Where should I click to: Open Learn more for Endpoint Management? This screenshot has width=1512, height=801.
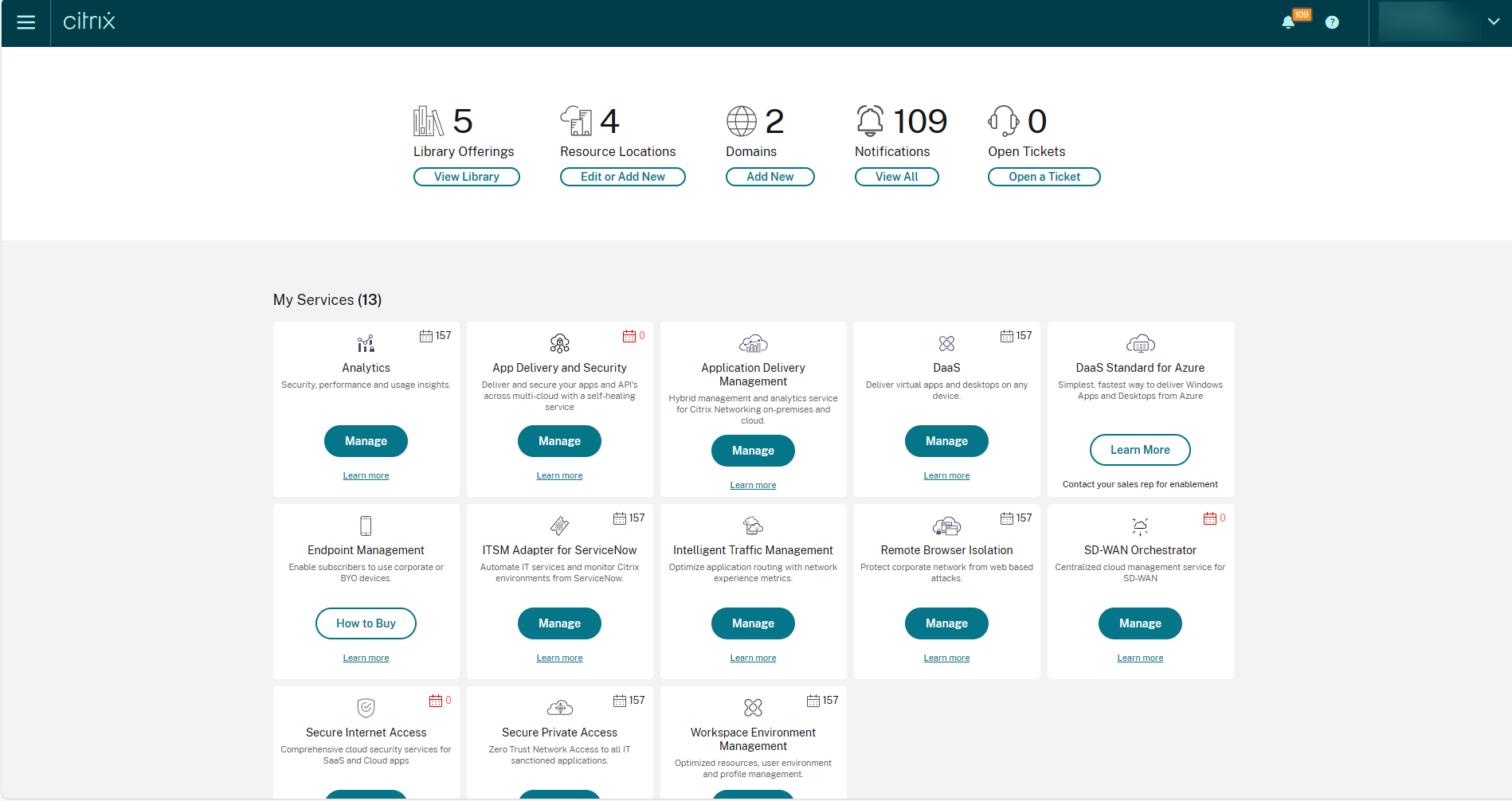click(x=366, y=658)
